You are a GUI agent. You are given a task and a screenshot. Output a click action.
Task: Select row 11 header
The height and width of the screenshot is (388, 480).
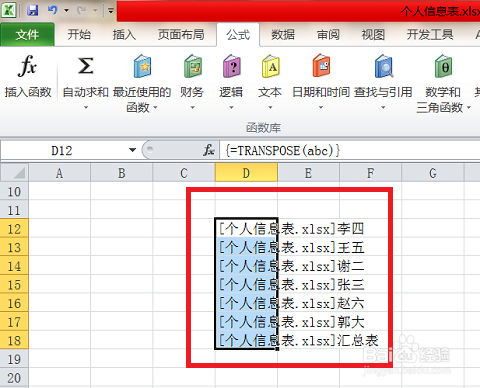coord(14,210)
